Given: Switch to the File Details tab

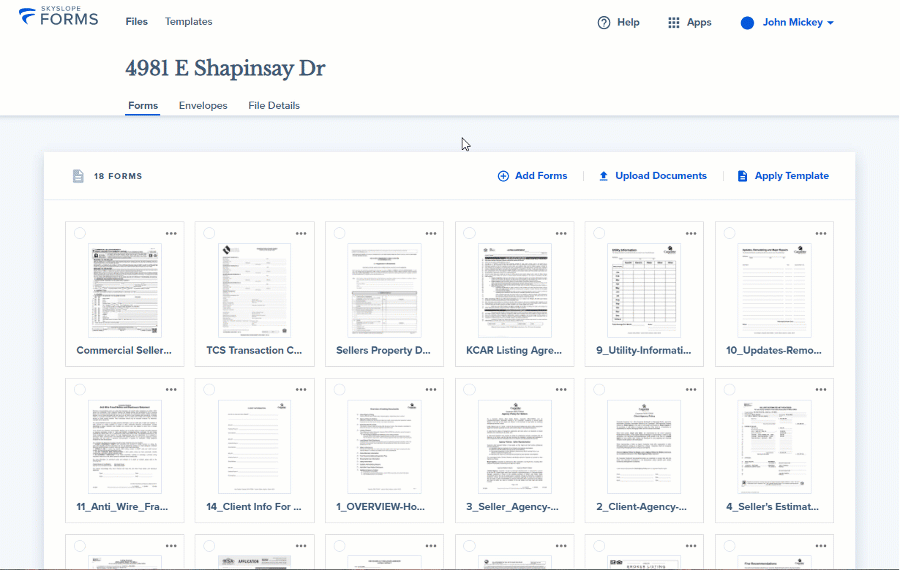Looking at the screenshot, I should tap(274, 106).
